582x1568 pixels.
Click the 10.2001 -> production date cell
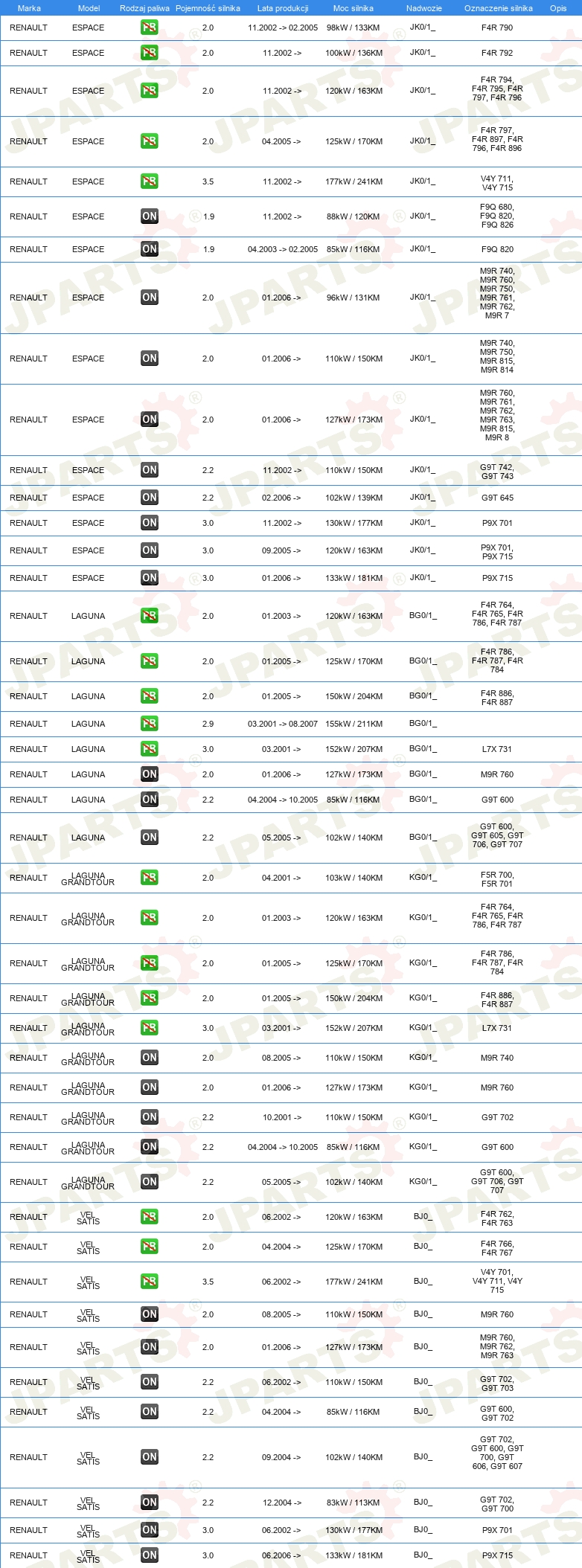[x=282, y=1117]
